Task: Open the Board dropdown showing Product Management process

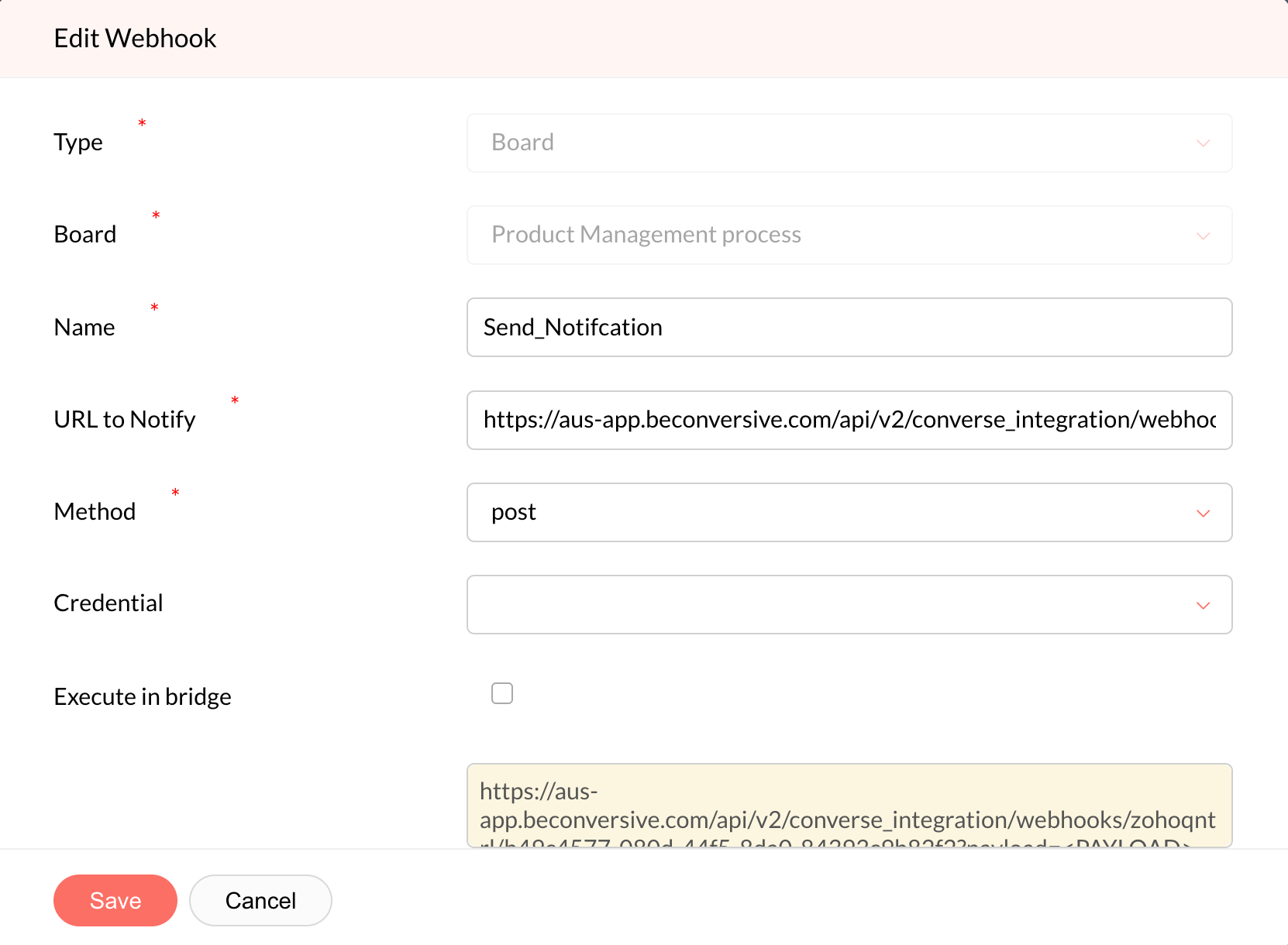Action: (x=849, y=235)
